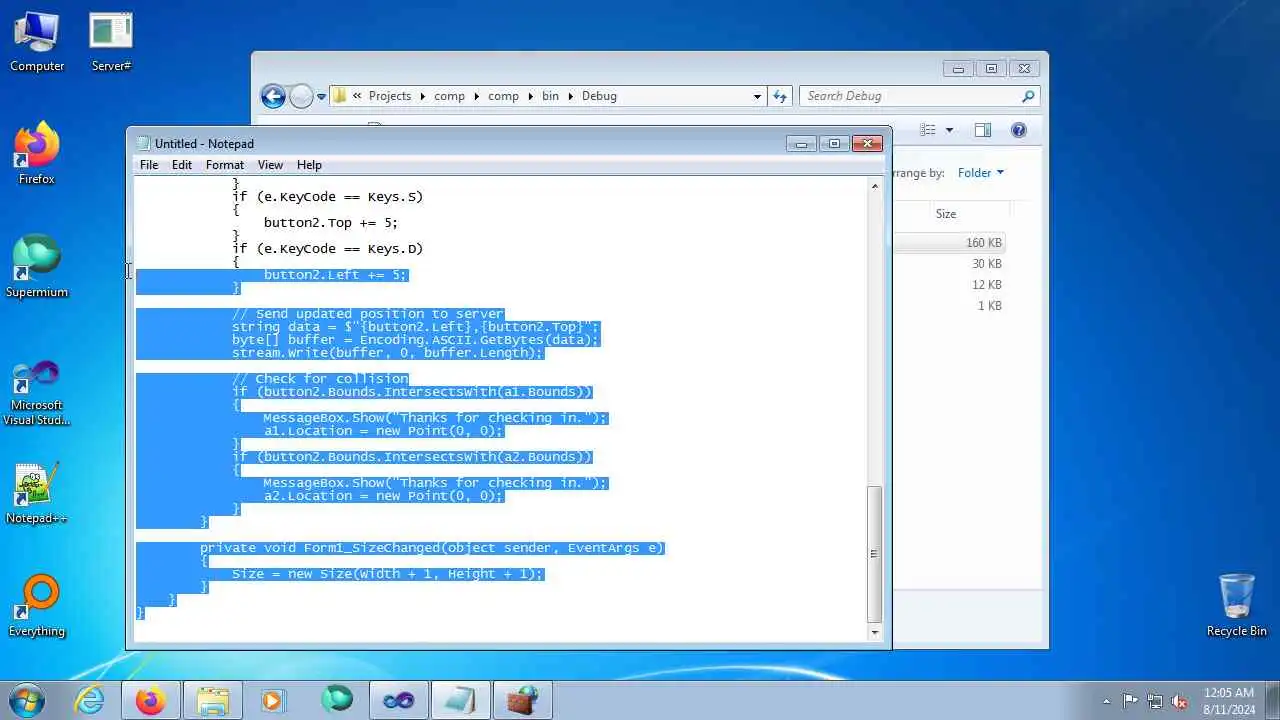Open Windows Media Player from taskbar

tap(273, 700)
